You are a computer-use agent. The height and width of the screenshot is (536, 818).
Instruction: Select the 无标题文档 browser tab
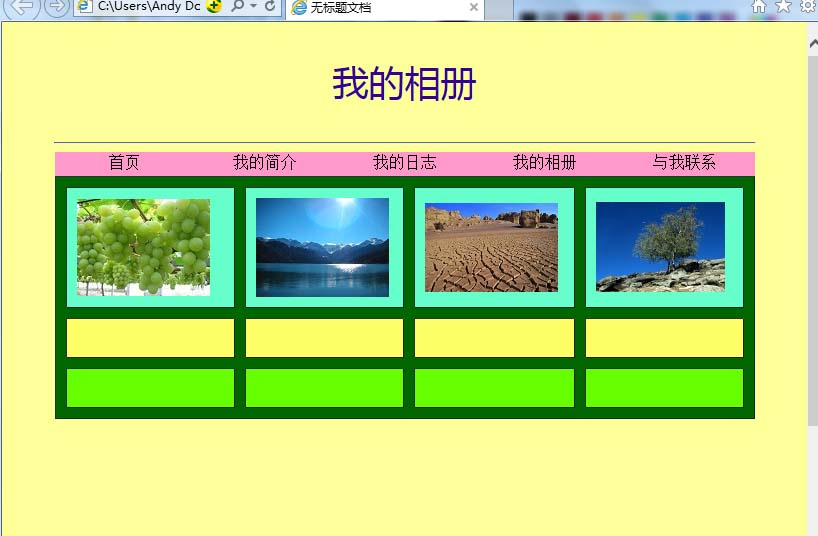(385, 7)
